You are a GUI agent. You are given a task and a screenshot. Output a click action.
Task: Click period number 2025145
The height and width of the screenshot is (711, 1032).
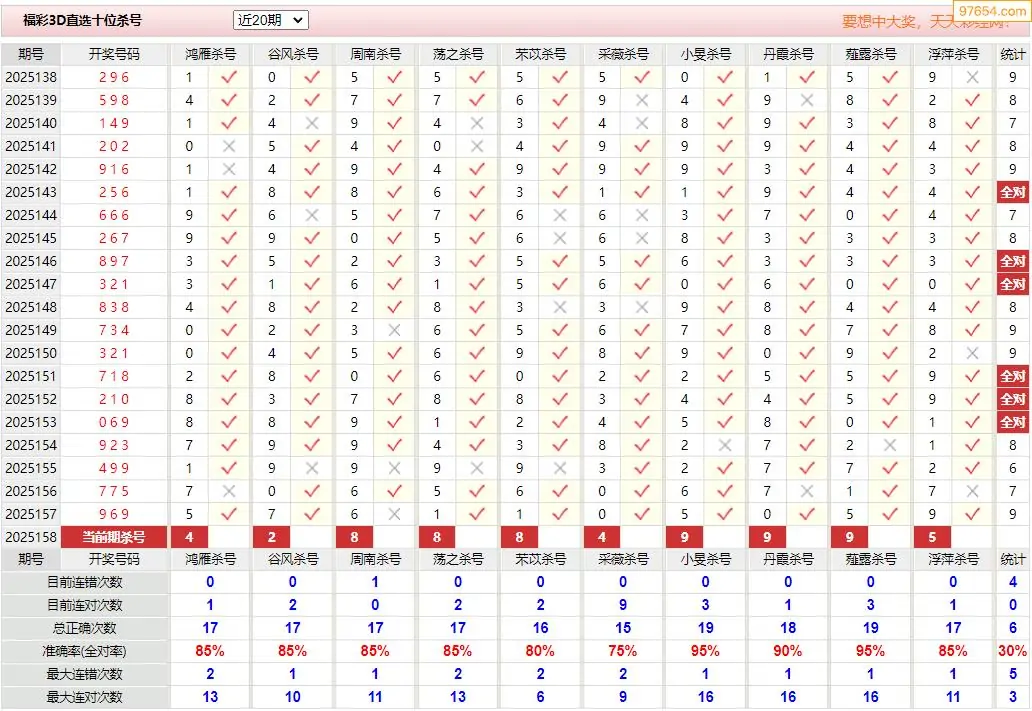click(31, 238)
